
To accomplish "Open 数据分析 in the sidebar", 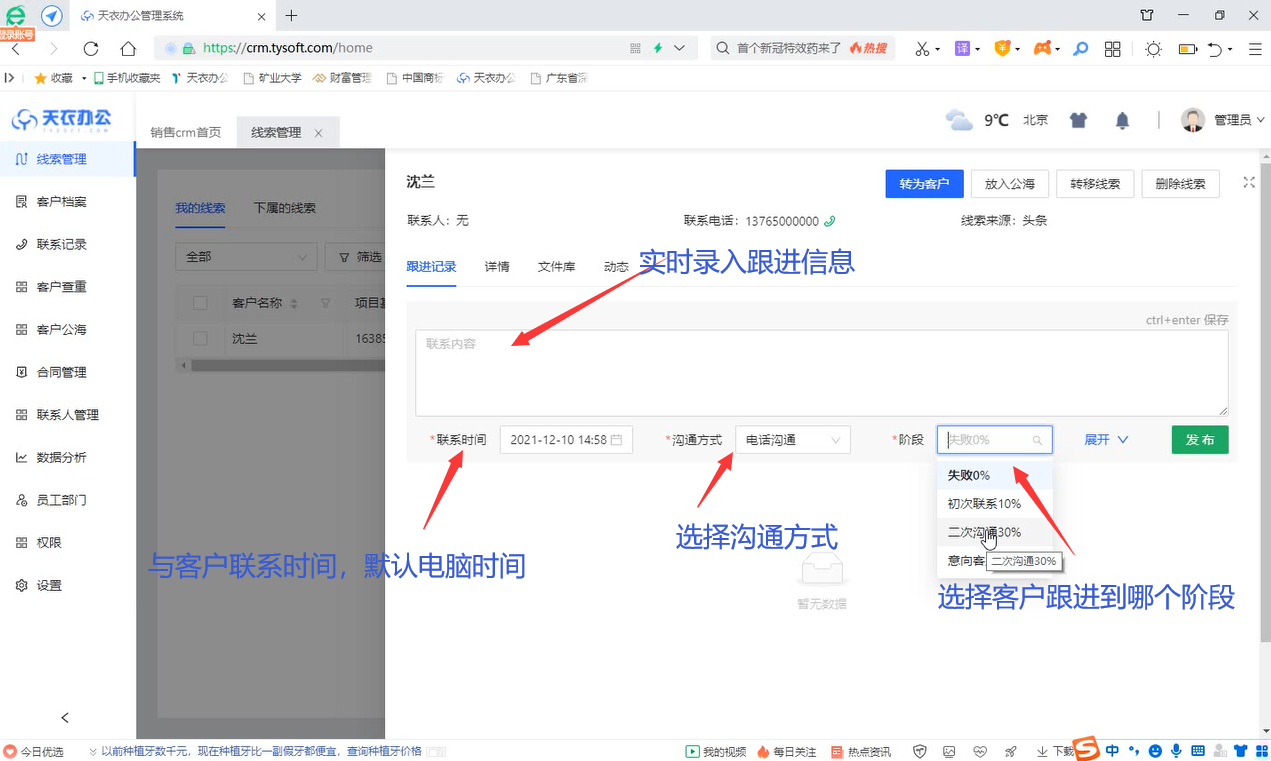I will click(x=62, y=458).
